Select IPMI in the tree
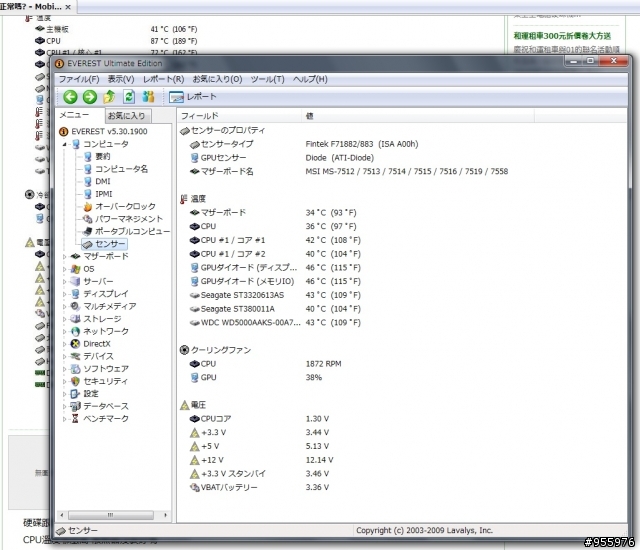 (x=104, y=194)
